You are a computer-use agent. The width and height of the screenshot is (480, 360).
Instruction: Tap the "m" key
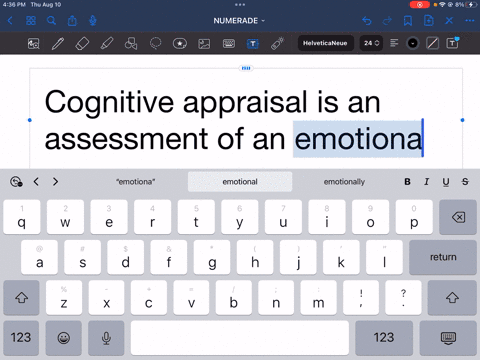point(318,298)
